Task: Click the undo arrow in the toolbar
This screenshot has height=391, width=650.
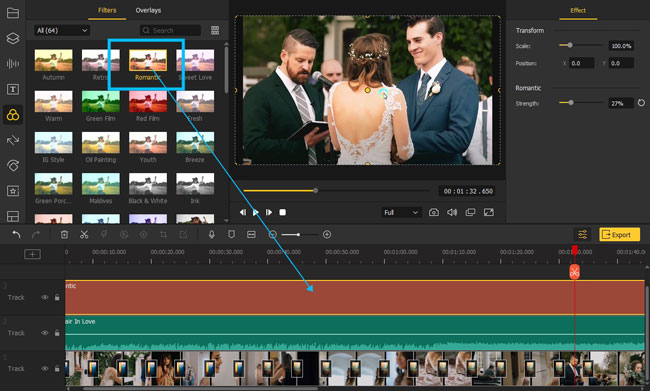Action: pos(16,235)
